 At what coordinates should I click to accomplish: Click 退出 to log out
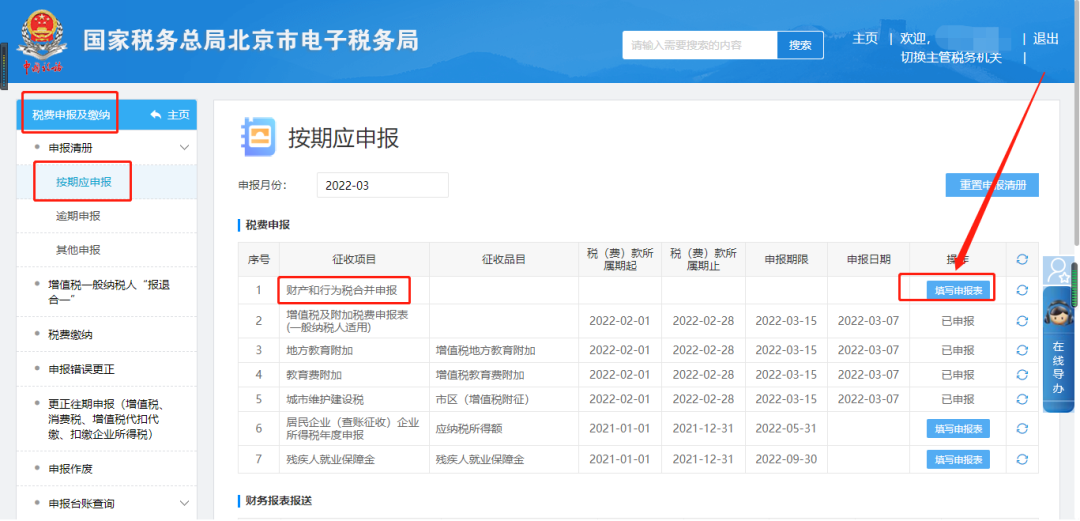click(x=1046, y=39)
